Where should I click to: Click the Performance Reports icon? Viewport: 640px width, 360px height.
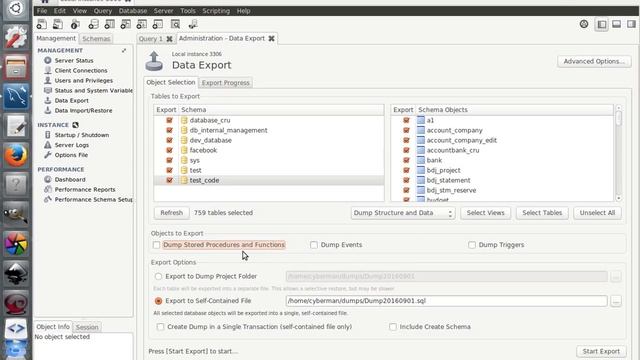[48, 189]
